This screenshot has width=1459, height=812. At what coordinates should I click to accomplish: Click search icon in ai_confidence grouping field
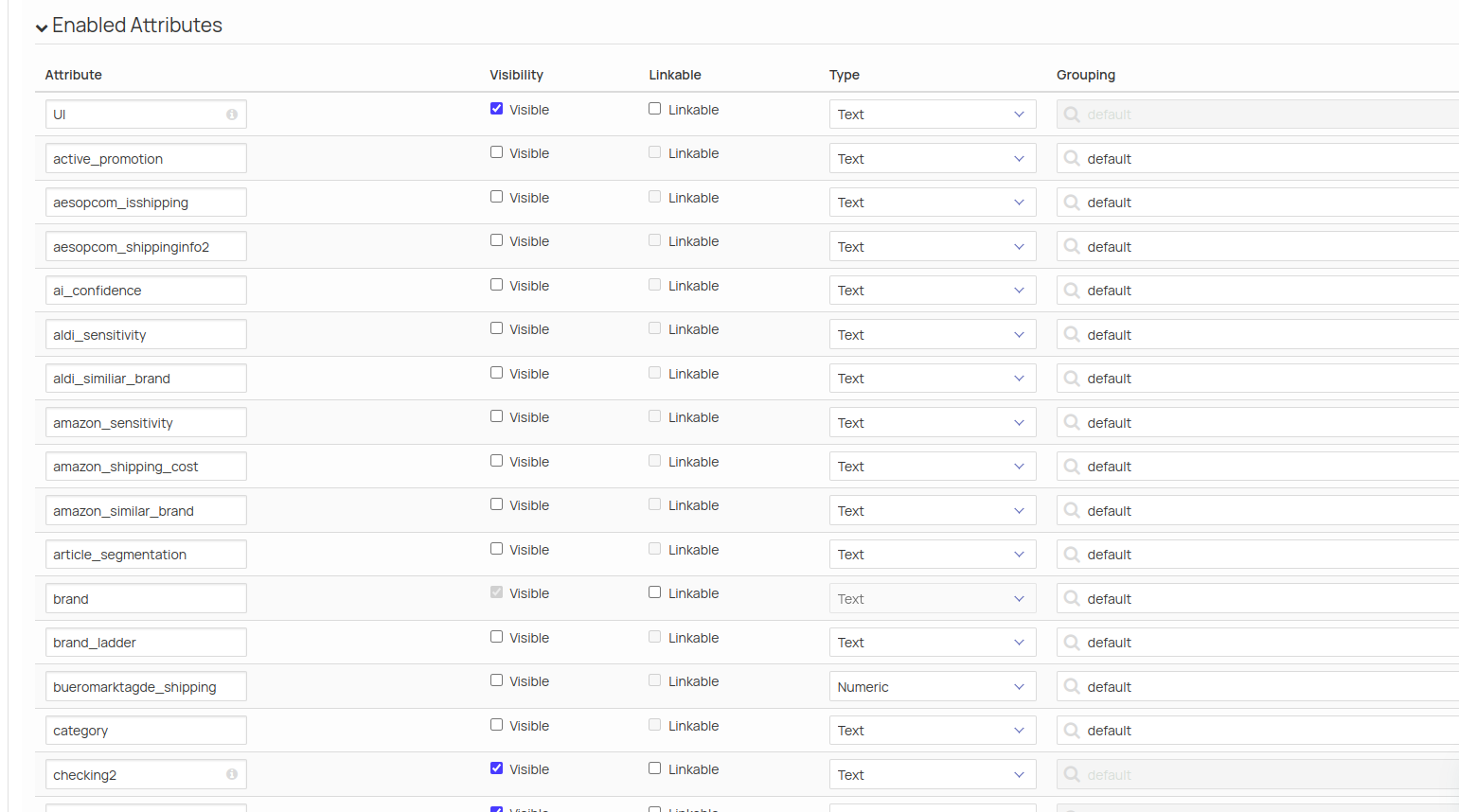tap(1072, 291)
